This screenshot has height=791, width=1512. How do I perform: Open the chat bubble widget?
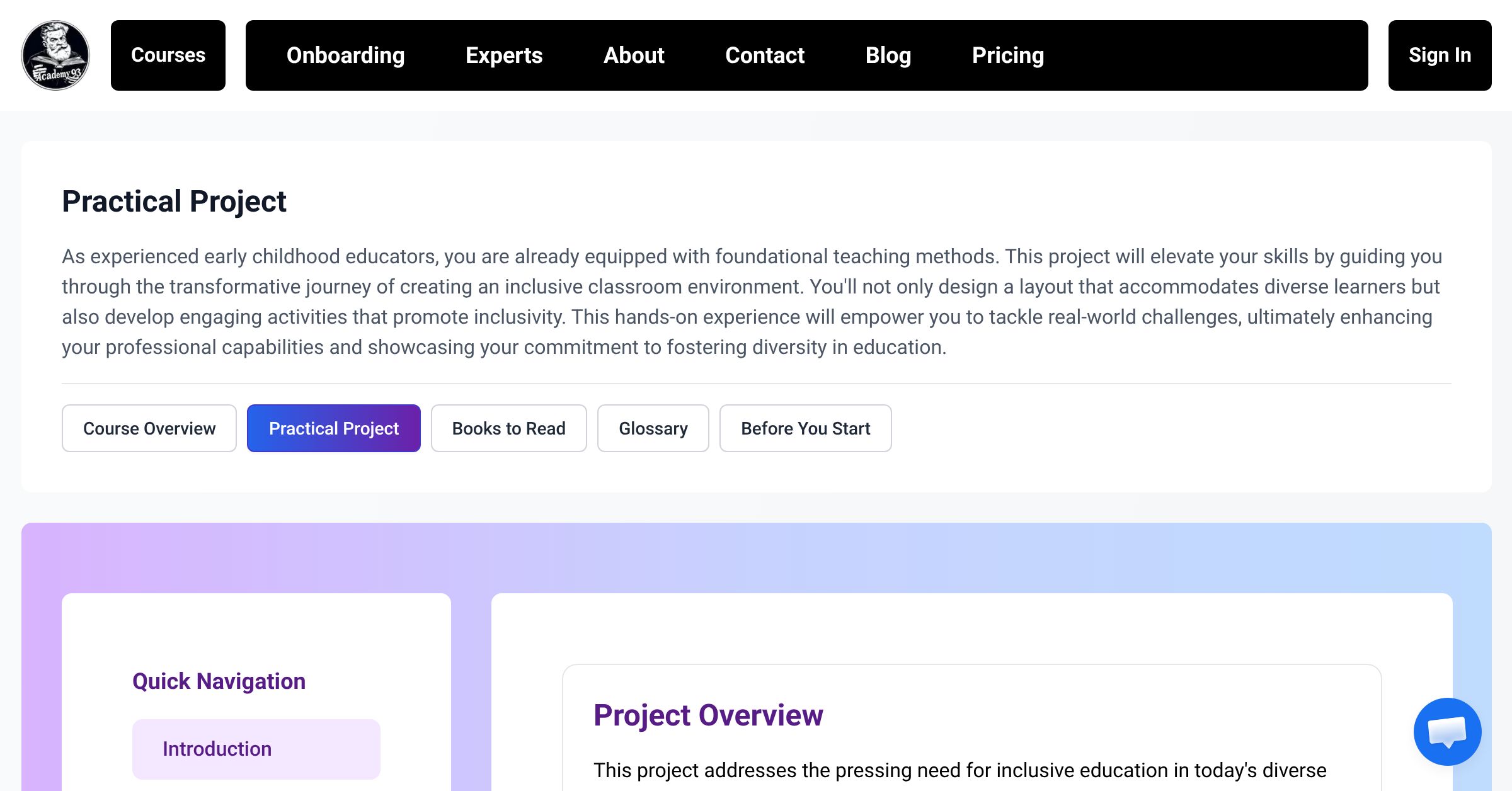[1447, 732]
